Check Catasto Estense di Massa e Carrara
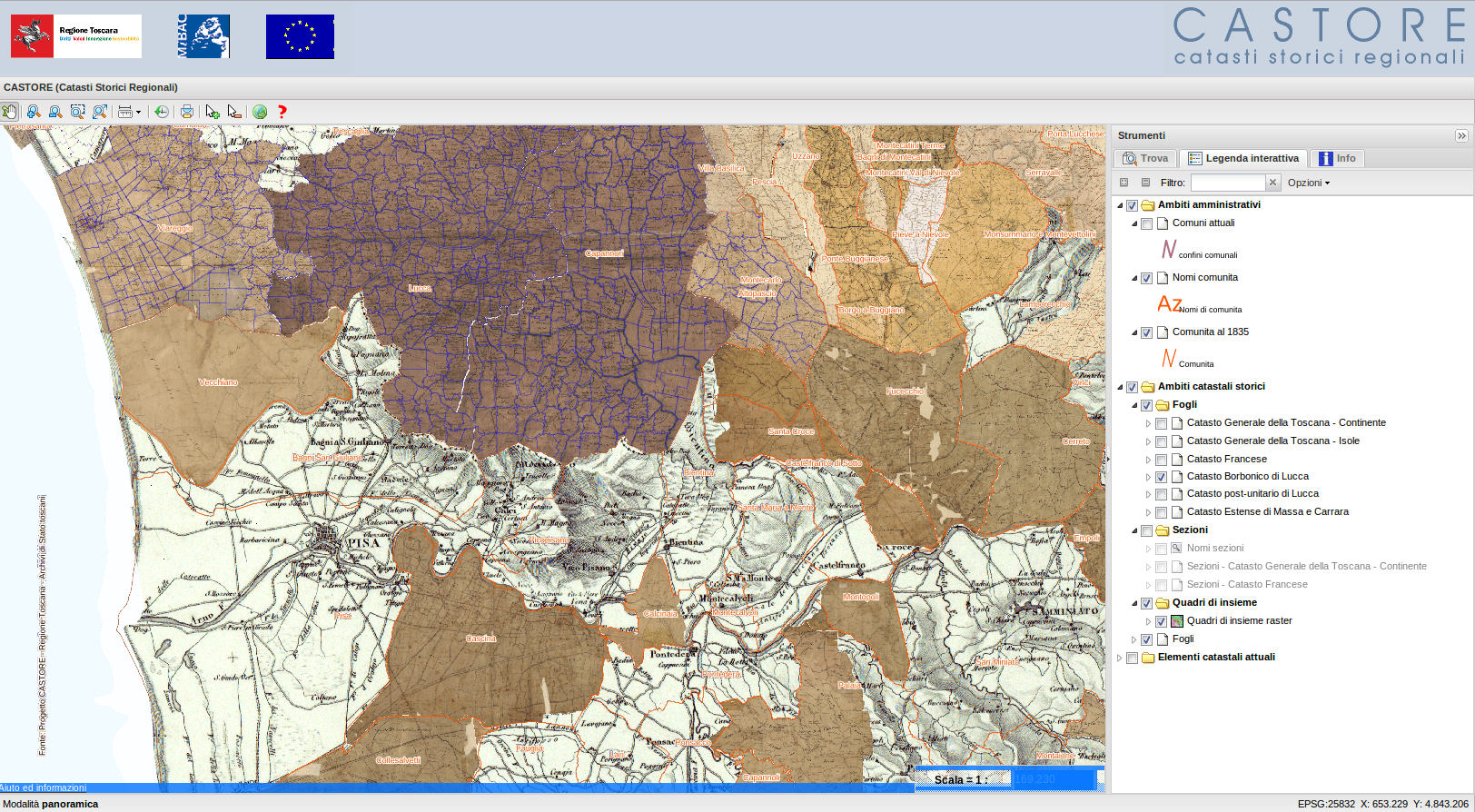Viewport: 1475px width, 812px height. pos(1162,512)
